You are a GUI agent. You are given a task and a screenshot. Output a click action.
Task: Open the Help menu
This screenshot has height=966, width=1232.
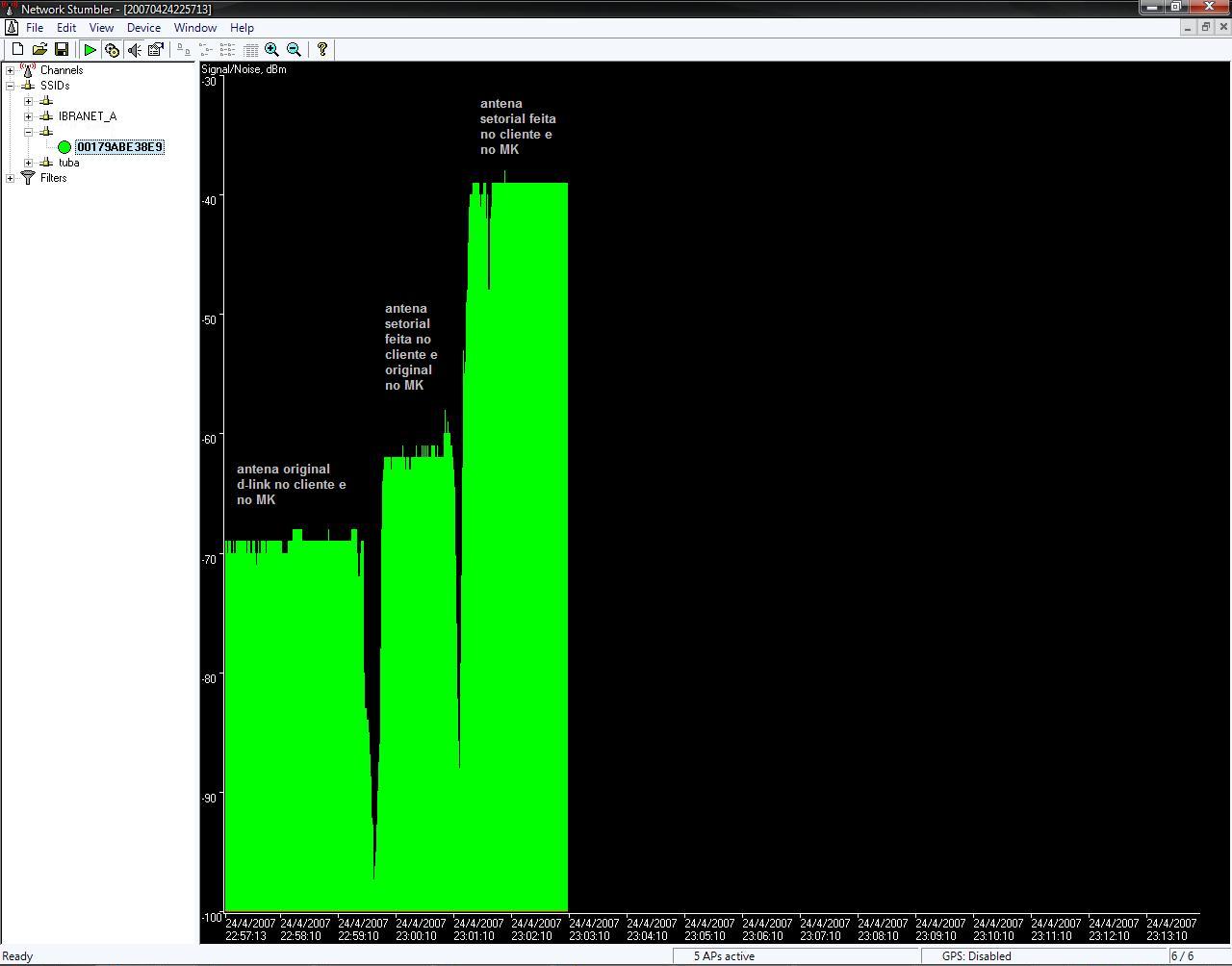[242, 27]
